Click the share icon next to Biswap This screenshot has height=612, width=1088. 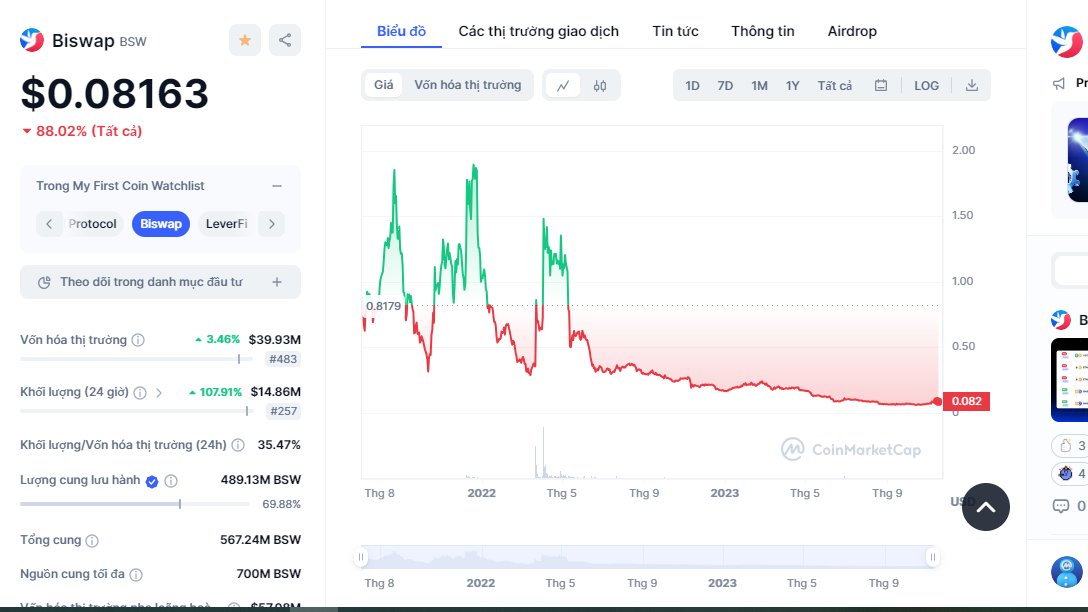tap(284, 40)
